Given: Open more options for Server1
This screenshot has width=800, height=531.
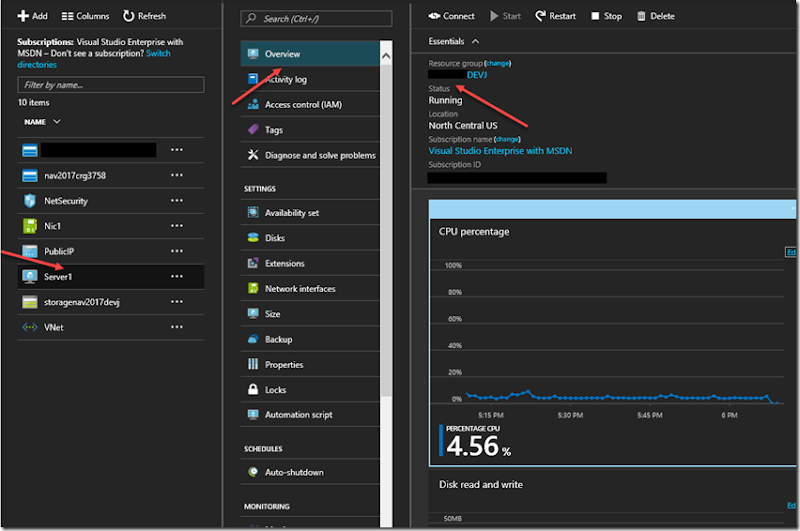Looking at the screenshot, I should pos(177,276).
